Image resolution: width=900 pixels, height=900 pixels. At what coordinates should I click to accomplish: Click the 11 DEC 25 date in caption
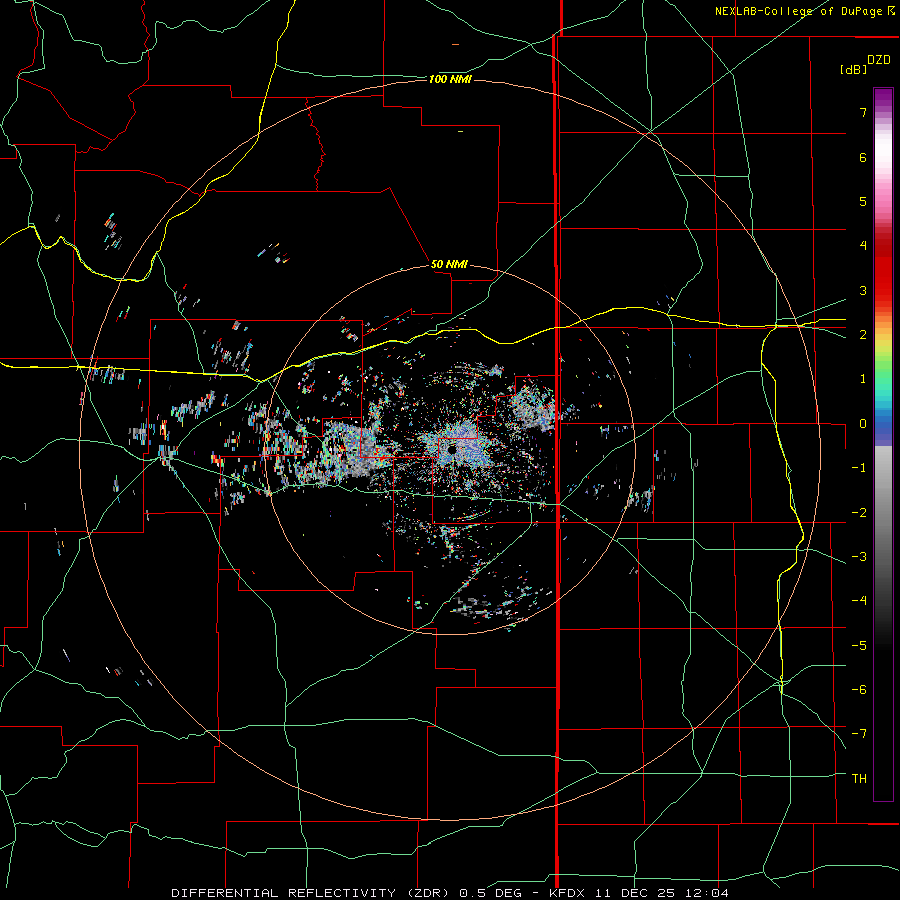point(634,893)
